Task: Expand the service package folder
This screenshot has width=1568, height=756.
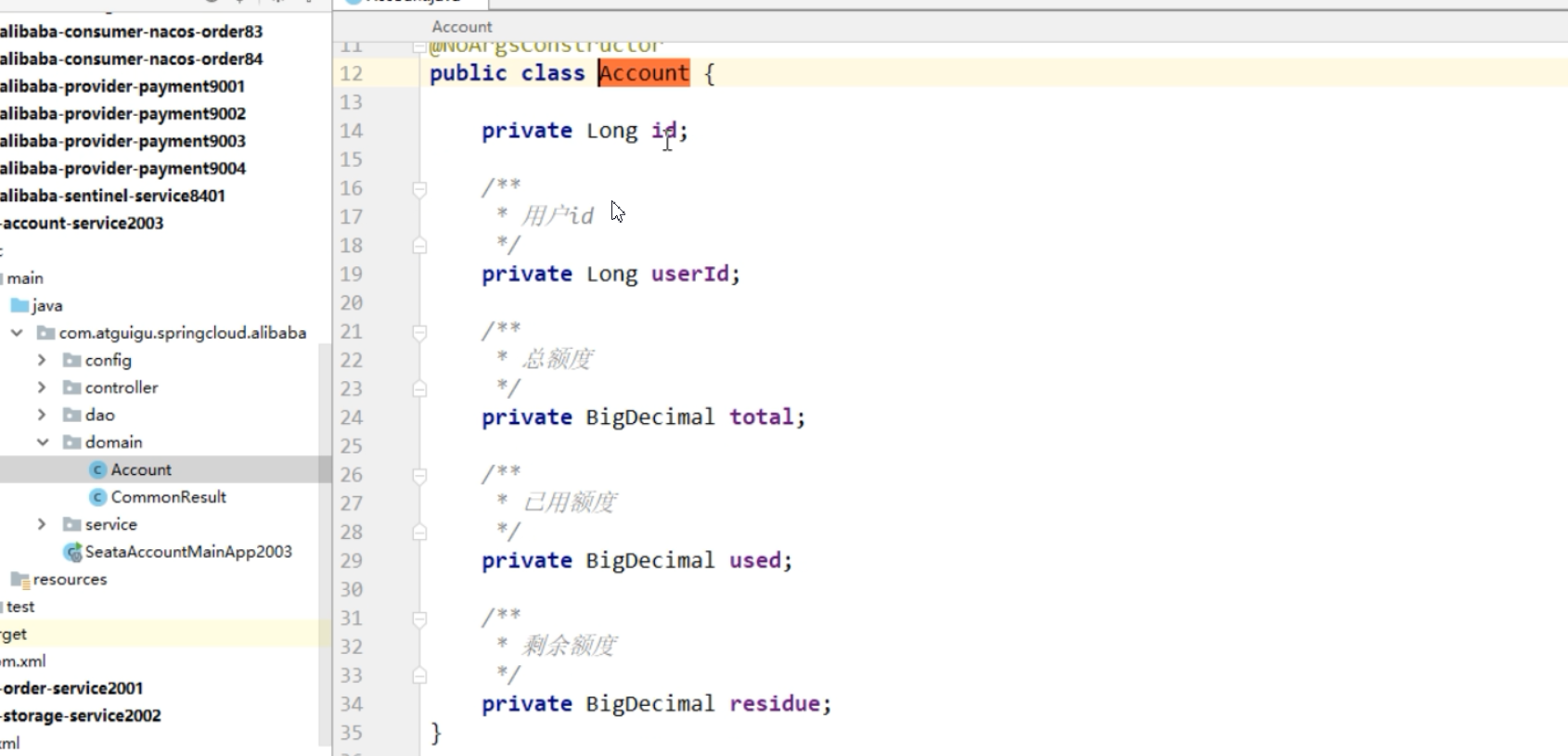Action: [x=42, y=524]
